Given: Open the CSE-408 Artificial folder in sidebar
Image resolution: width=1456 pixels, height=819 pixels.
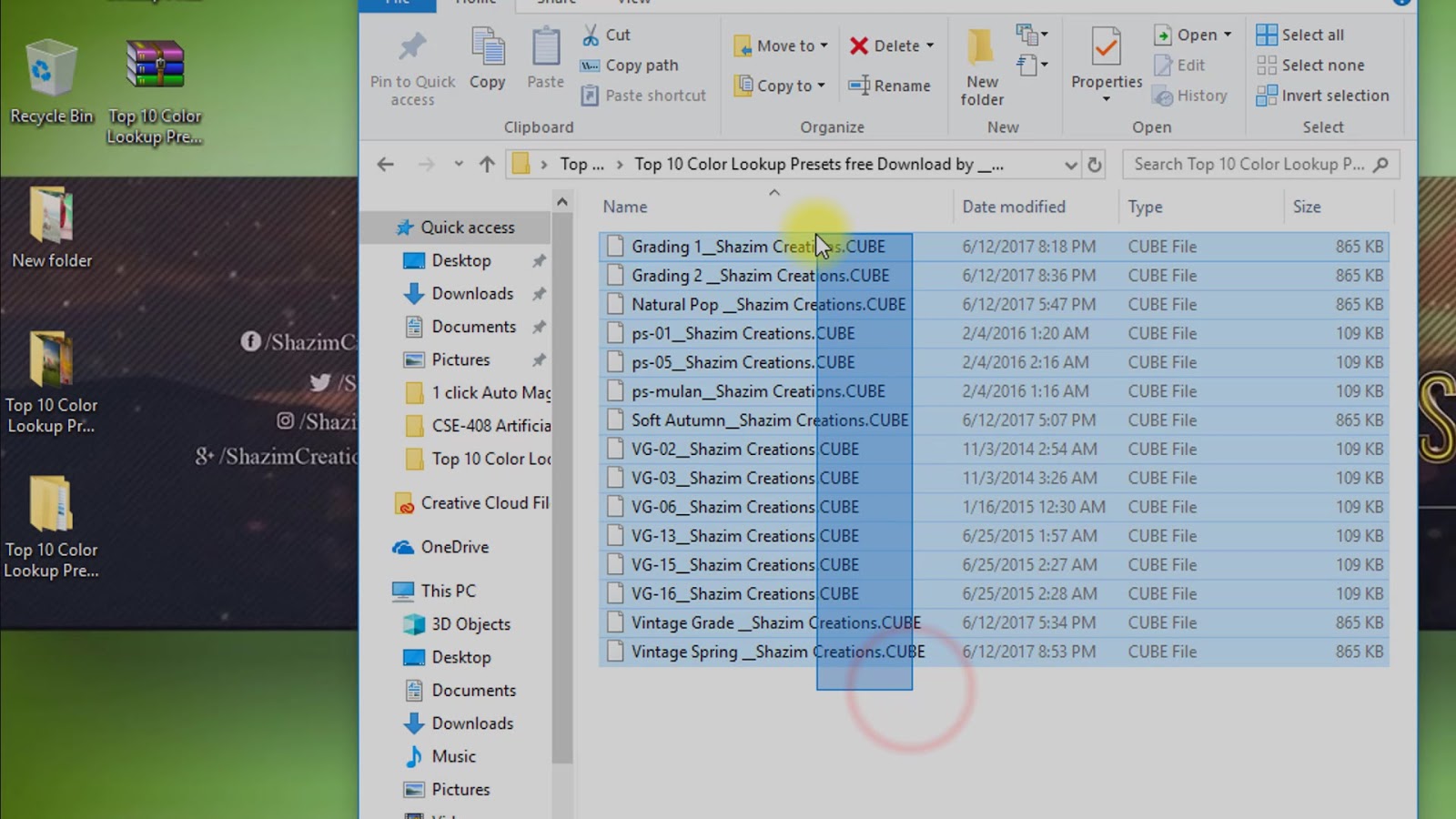Looking at the screenshot, I should point(478,426).
